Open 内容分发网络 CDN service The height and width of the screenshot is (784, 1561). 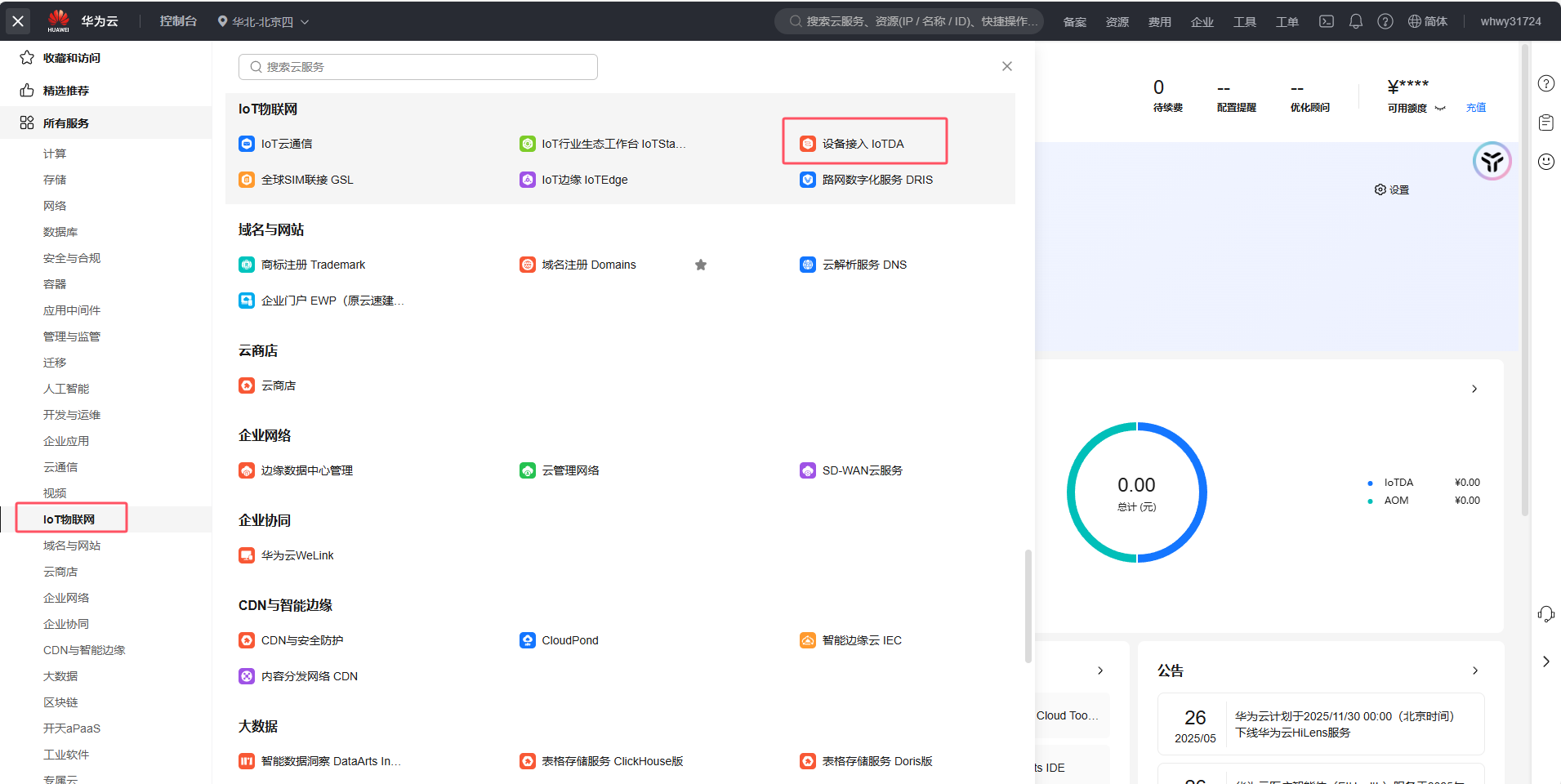pyautogui.click(x=298, y=676)
